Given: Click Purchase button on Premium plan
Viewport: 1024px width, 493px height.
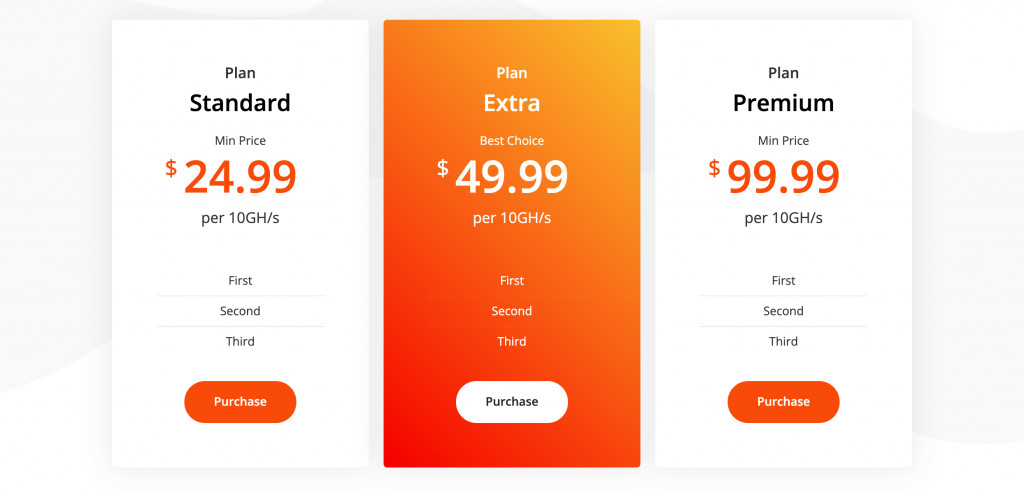Looking at the screenshot, I should pos(784,402).
